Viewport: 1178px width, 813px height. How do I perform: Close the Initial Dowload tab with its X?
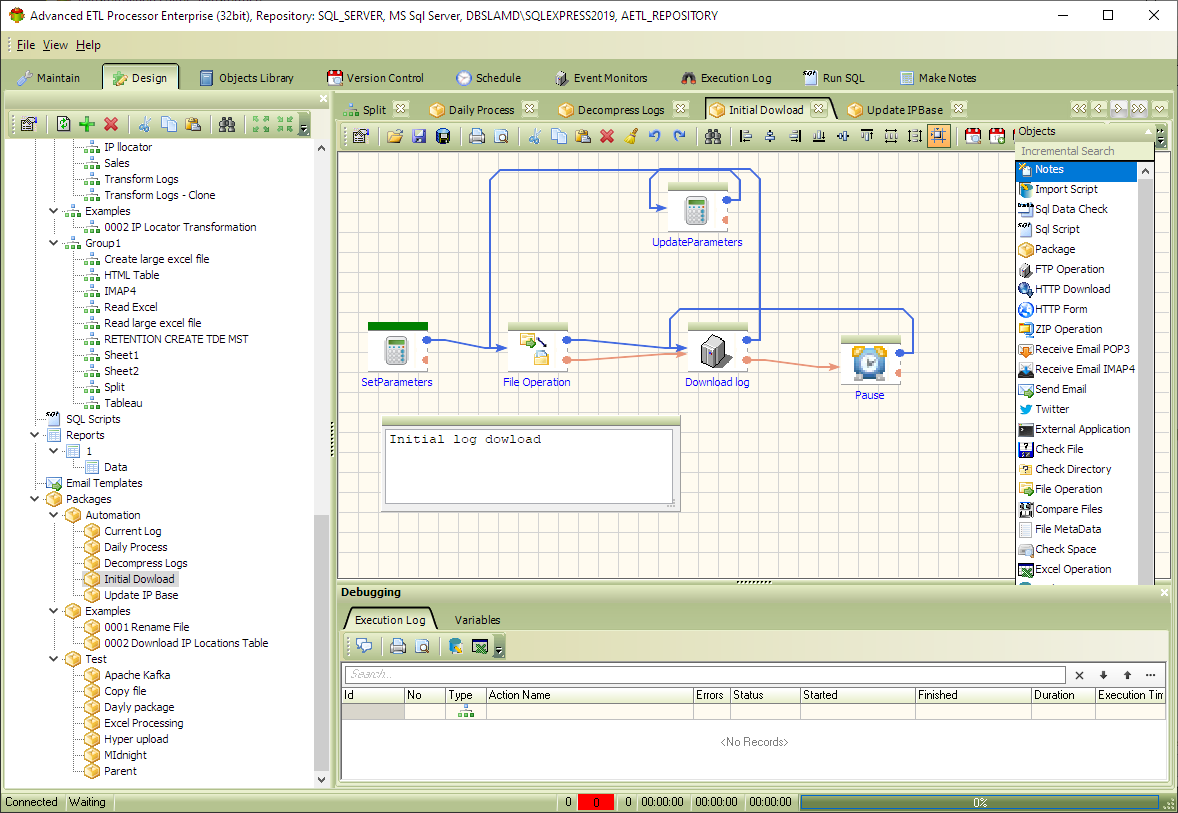tap(818, 109)
